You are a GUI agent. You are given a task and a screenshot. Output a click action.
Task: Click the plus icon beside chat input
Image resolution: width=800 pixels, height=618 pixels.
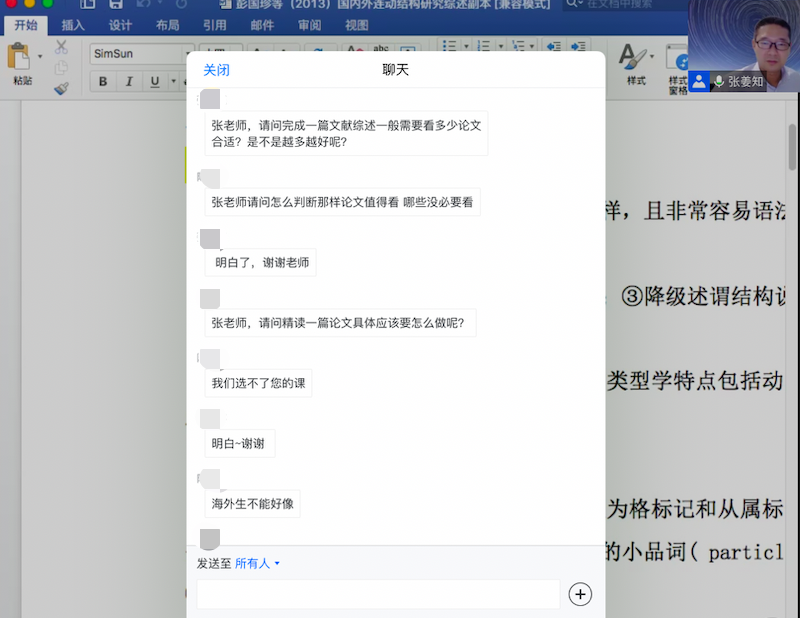580,594
